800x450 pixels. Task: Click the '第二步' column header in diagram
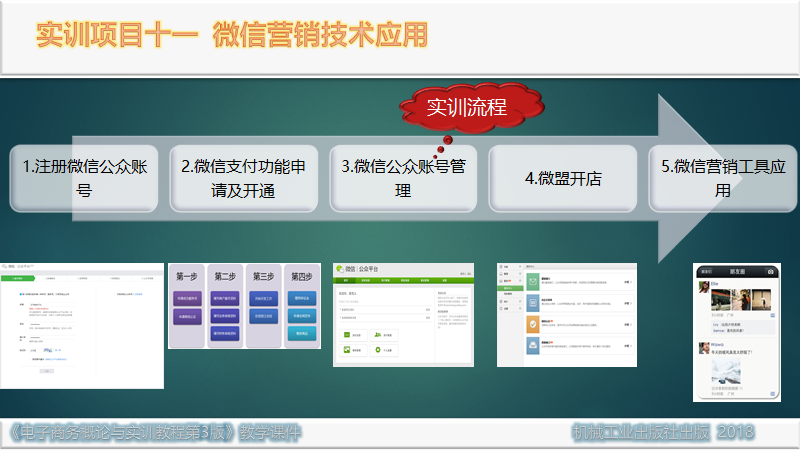(225, 277)
